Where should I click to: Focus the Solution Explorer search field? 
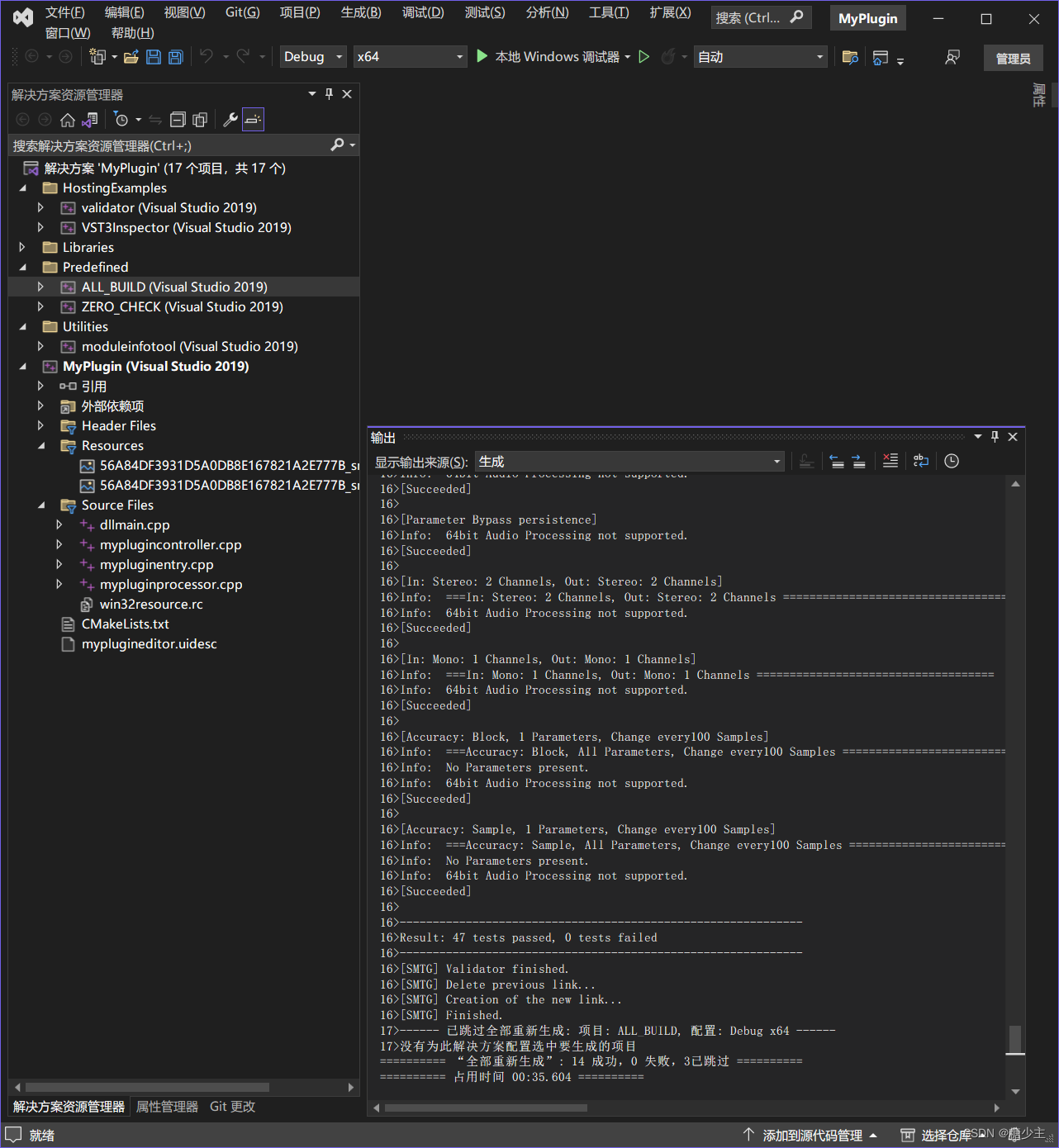[x=169, y=145]
